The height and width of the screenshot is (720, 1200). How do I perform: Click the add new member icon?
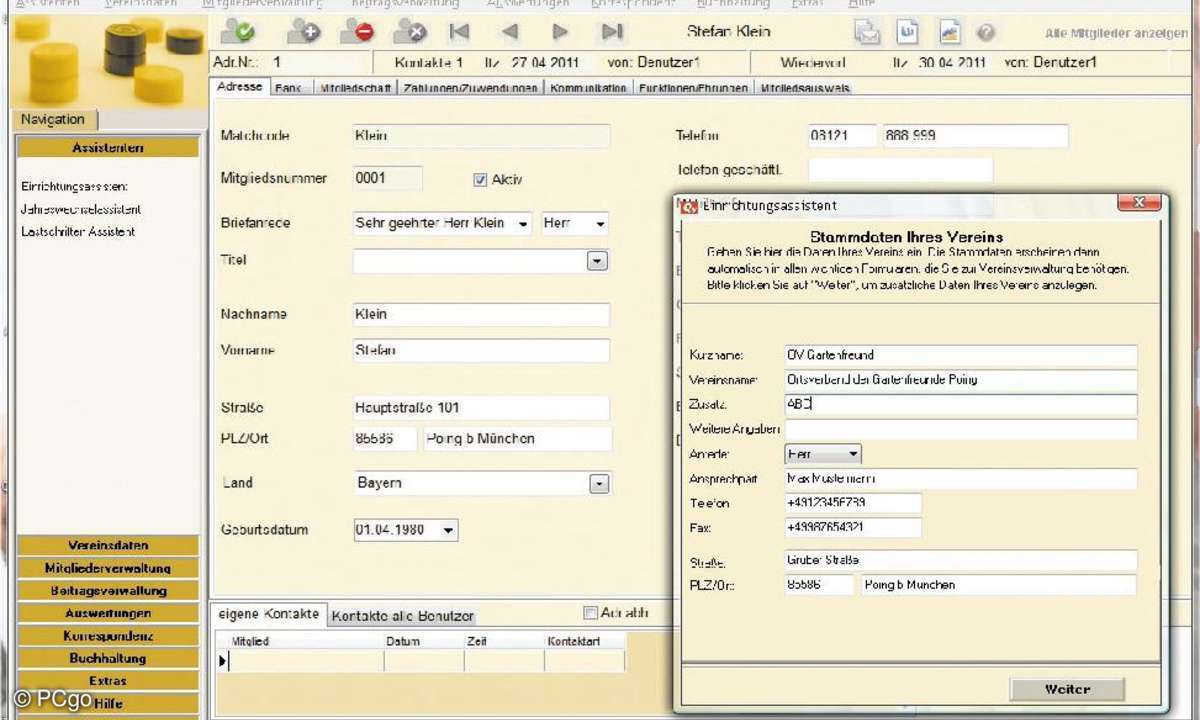click(x=303, y=31)
